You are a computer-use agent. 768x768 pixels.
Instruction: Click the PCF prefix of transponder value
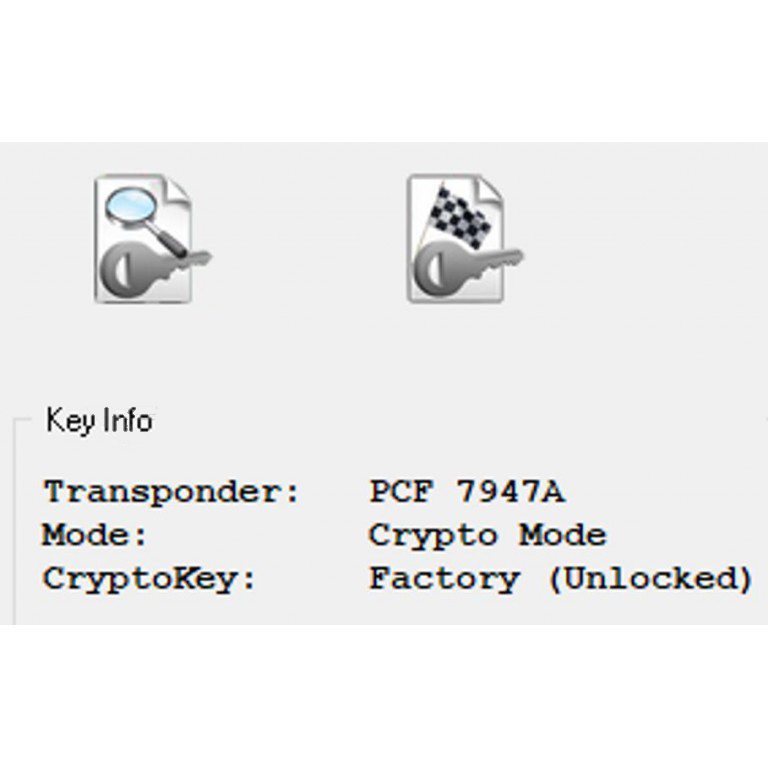[x=401, y=492]
